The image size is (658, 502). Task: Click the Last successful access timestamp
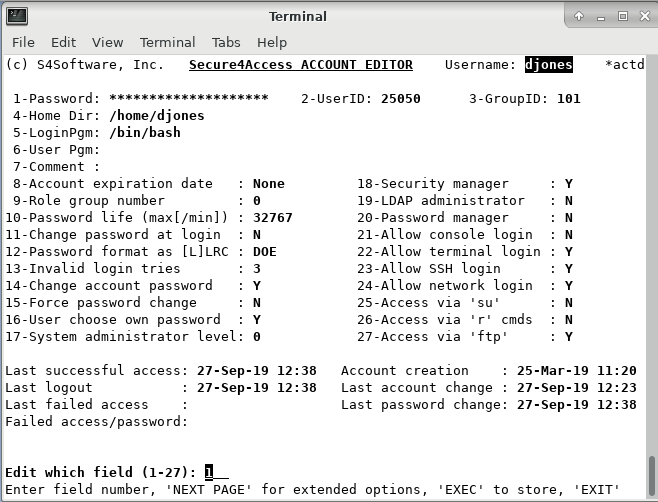(257, 371)
